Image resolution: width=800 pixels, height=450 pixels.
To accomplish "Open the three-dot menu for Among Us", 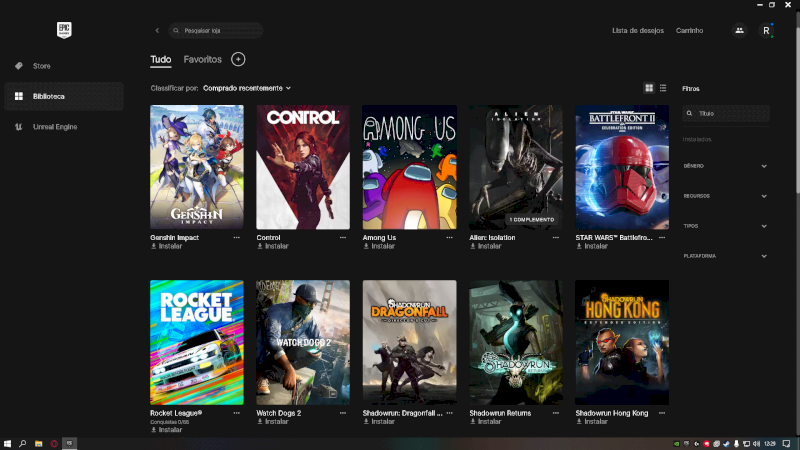I will [448, 238].
